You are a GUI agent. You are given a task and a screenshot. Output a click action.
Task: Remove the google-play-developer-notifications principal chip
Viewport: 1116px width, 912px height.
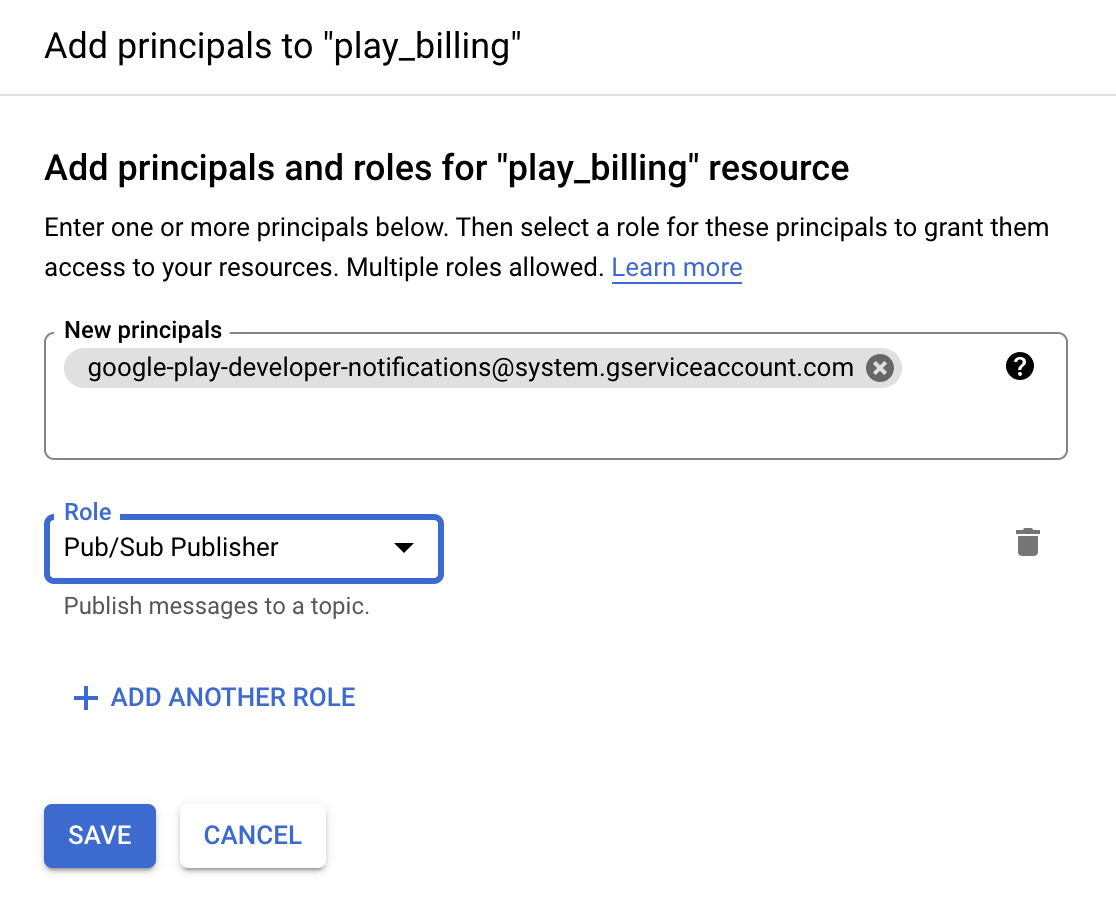[879, 368]
